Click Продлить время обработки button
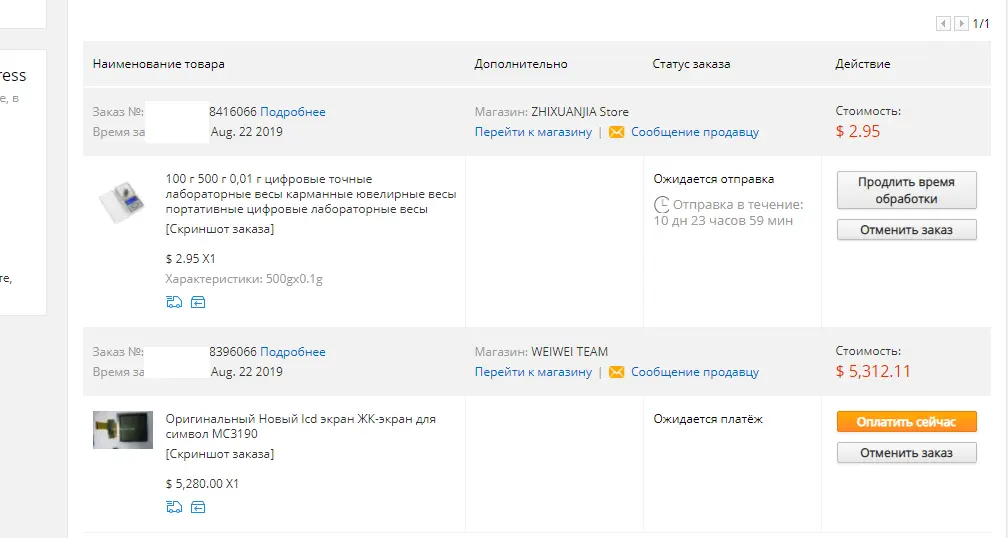This screenshot has width=1008, height=538. point(906,190)
